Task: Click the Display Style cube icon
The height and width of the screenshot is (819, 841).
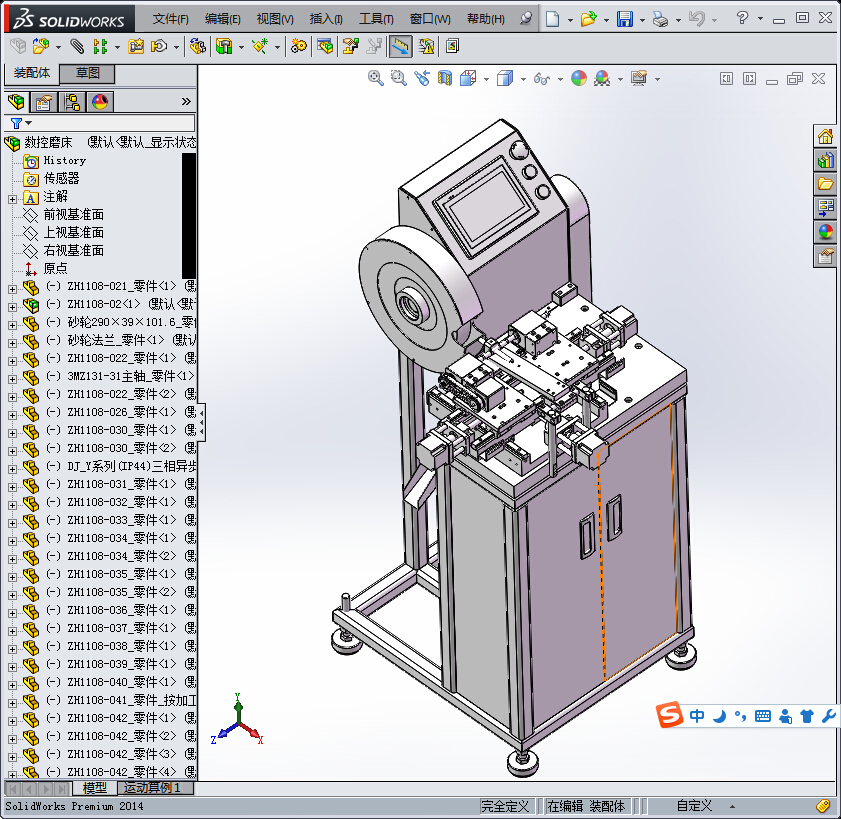Action: click(505, 78)
